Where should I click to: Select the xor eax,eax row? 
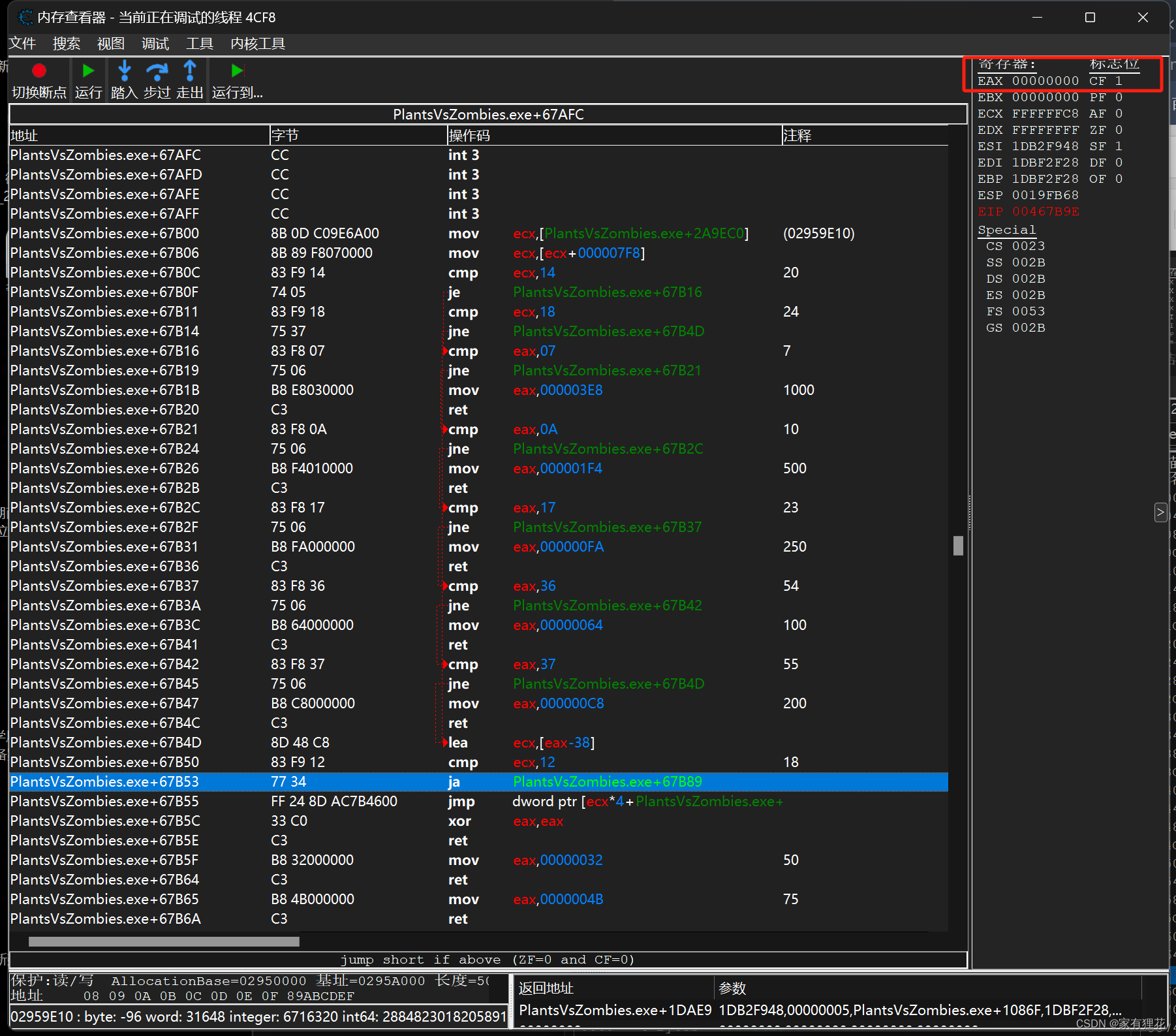tap(478, 821)
